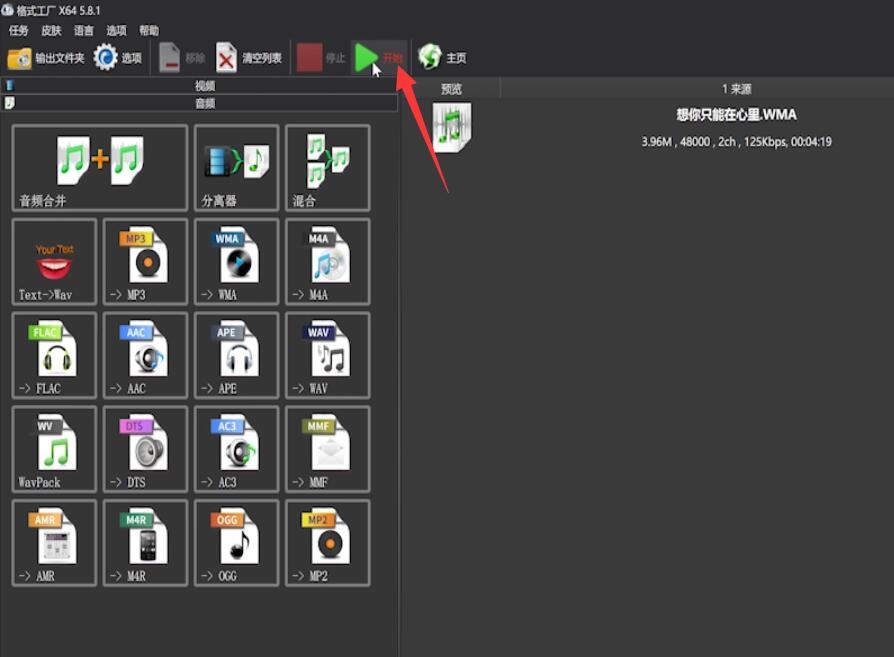894x657 pixels.
Task: Choose the Text->Wav converter
Action: [54, 262]
